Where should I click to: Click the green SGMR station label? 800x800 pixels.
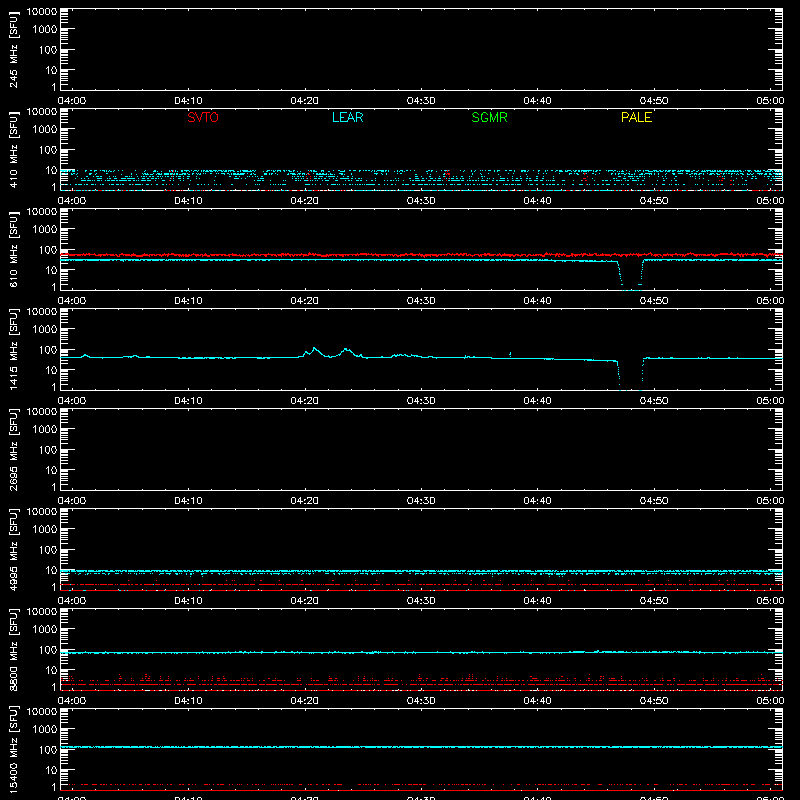(489, 117)
